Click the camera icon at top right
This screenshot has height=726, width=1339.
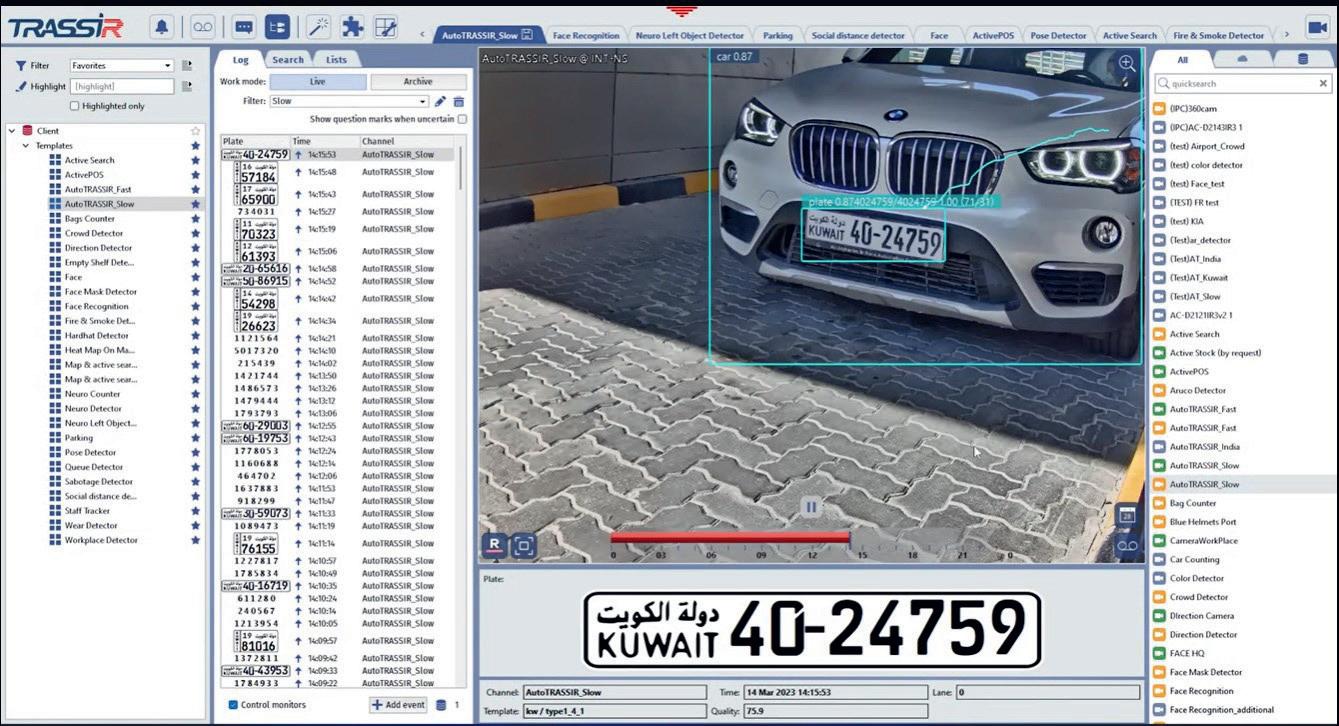1317,27
